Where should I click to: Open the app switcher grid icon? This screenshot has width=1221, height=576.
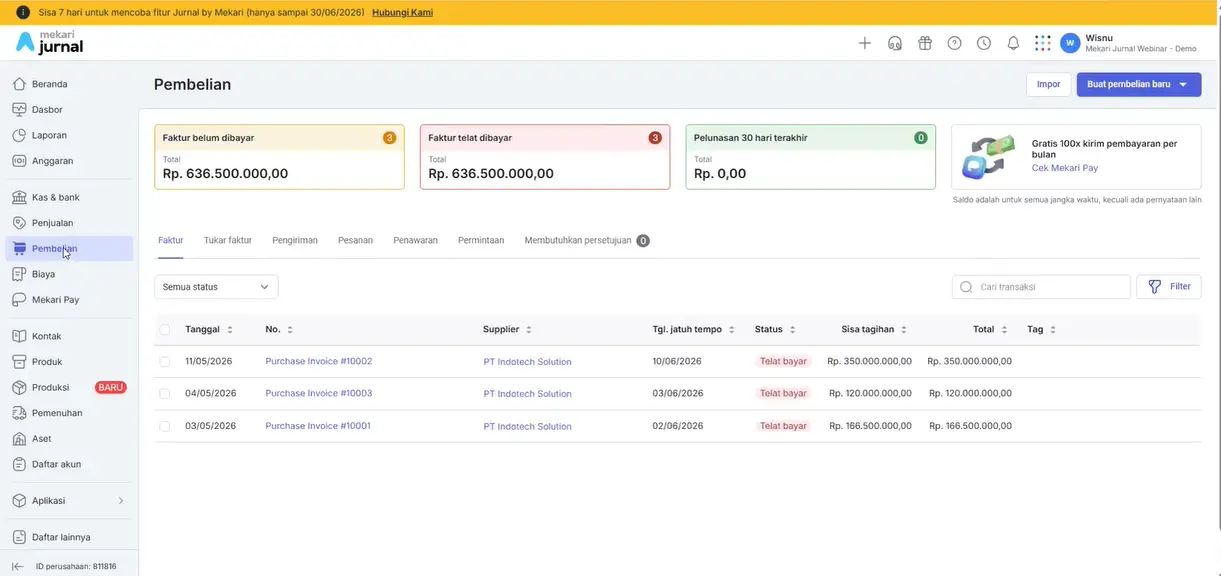pos(1043,43)
